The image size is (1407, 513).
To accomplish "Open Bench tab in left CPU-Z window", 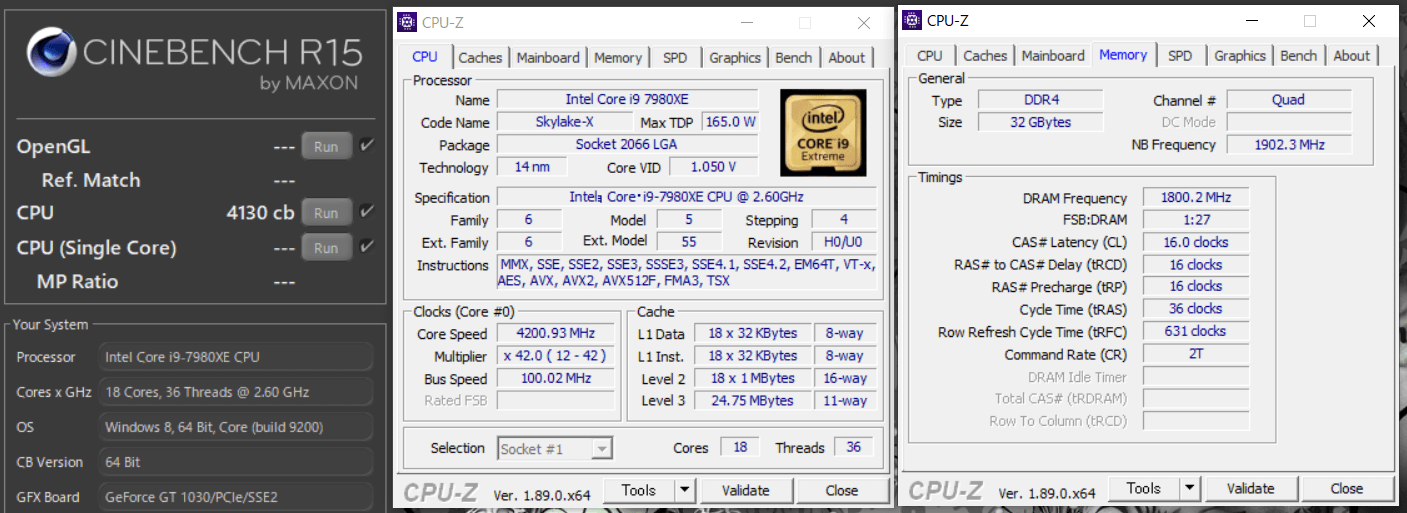I will click(794, 58).
